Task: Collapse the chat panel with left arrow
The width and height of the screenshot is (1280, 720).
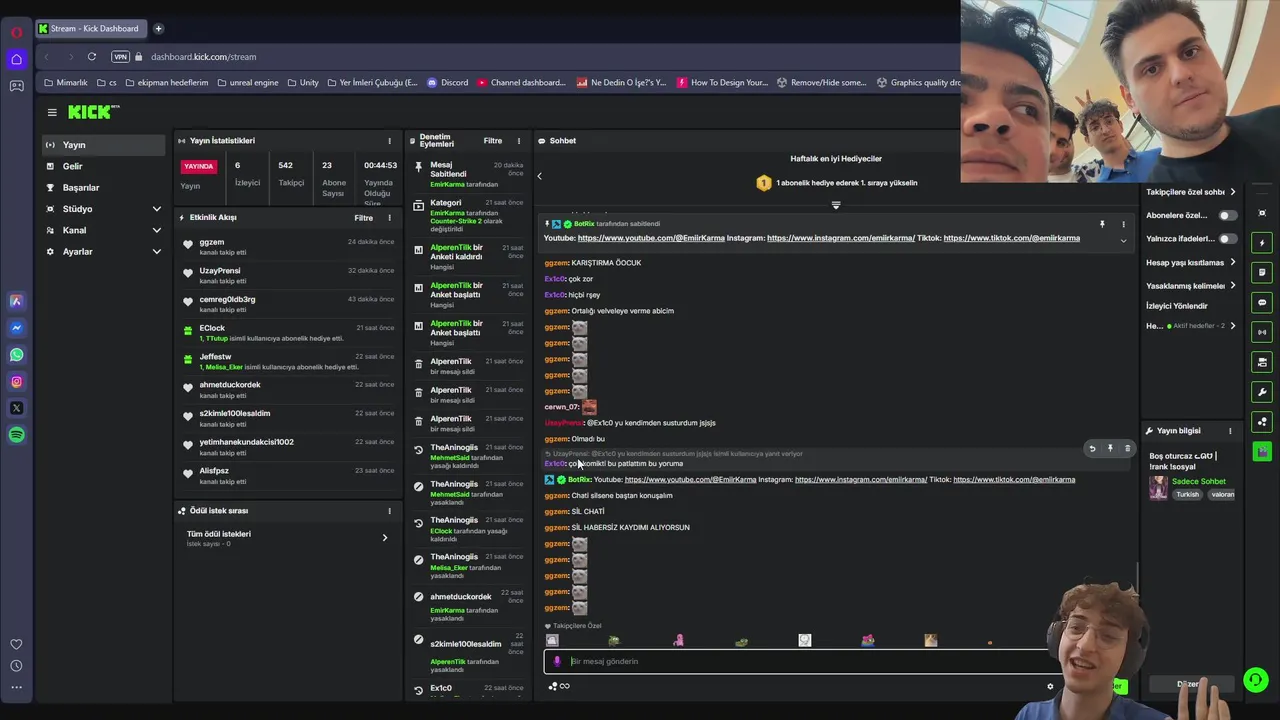Action: pos(539,176)
